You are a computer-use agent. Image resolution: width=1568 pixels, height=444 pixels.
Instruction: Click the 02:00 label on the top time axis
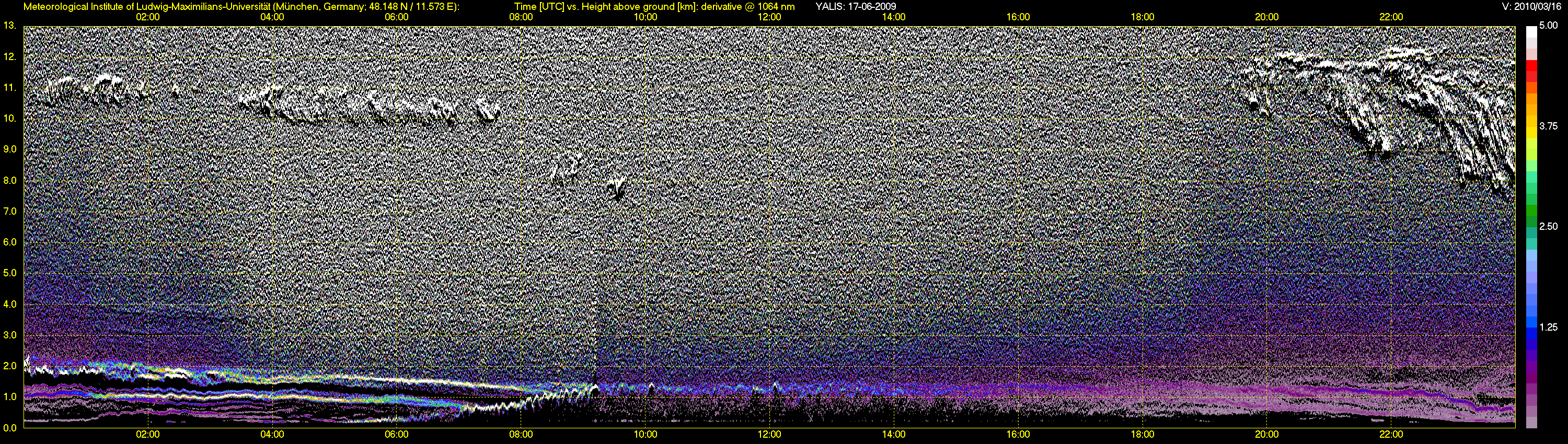(x=148, y=17)
